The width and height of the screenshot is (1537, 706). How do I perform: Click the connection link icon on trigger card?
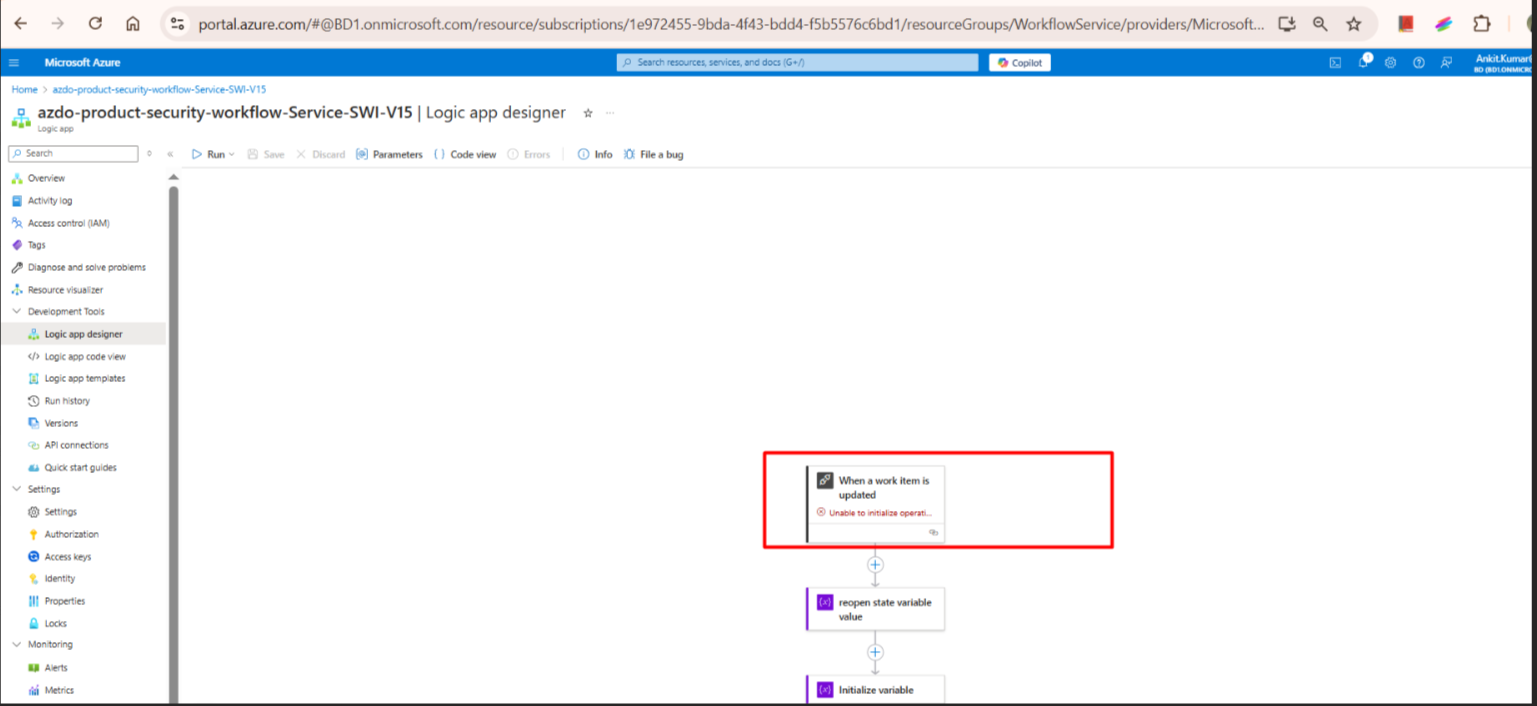tap(933, 533)
